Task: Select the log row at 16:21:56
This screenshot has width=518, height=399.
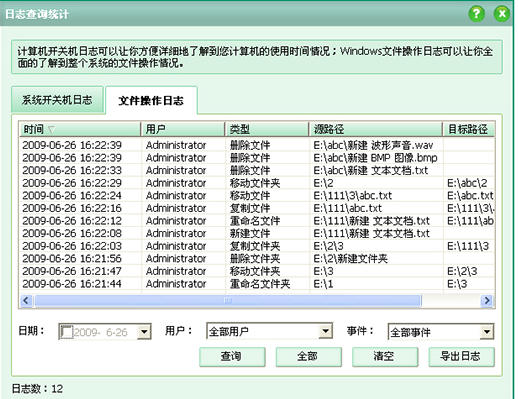Action: [x=257, y=259]
